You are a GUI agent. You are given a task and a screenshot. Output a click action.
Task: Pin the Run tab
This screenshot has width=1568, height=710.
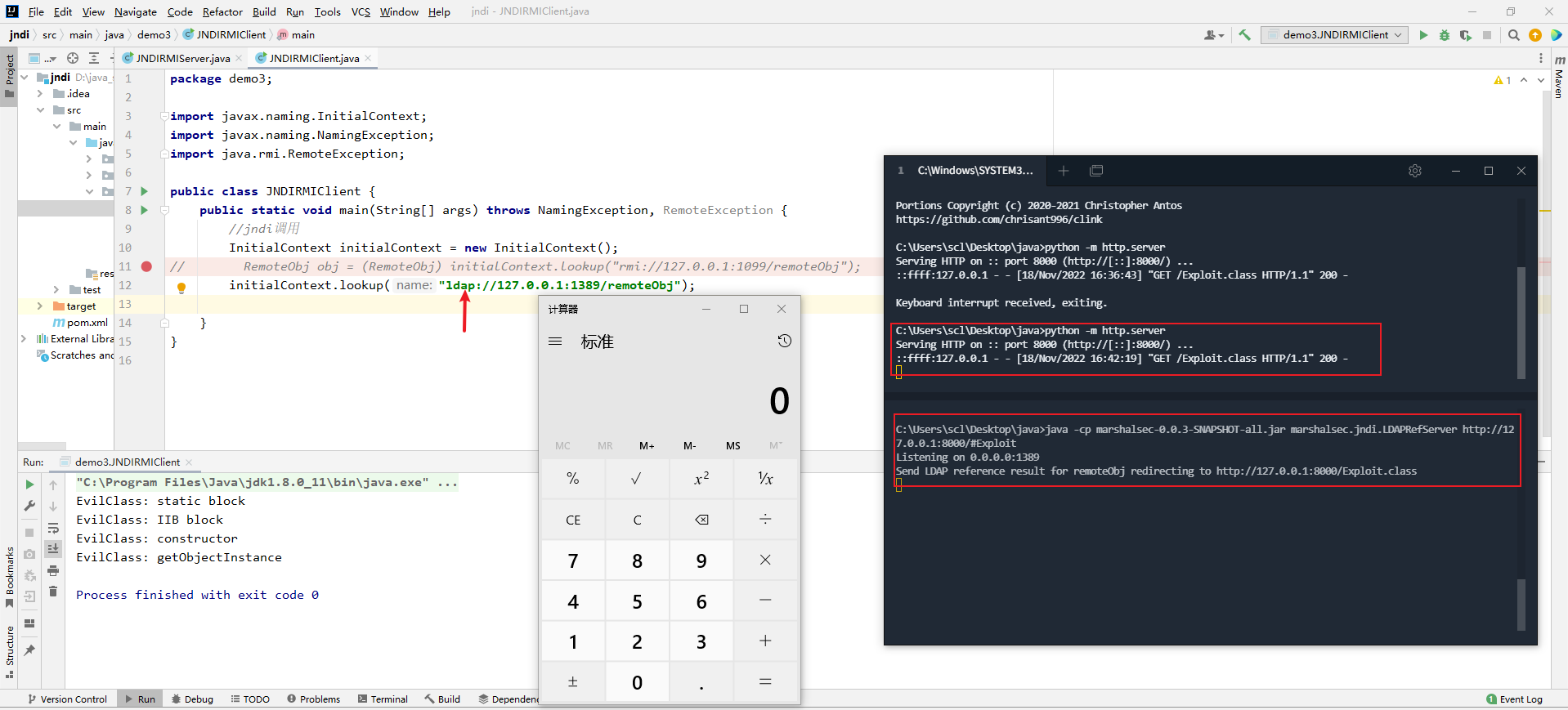coord(29,650)
